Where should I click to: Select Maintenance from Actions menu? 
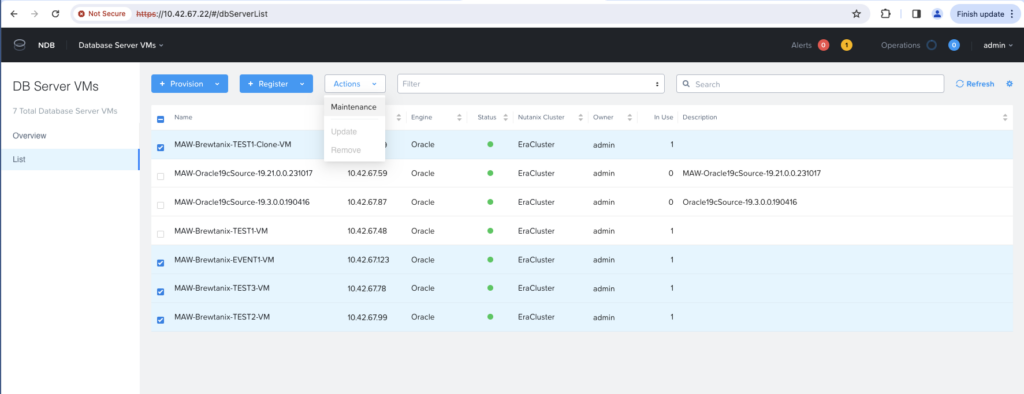point(354,107)
